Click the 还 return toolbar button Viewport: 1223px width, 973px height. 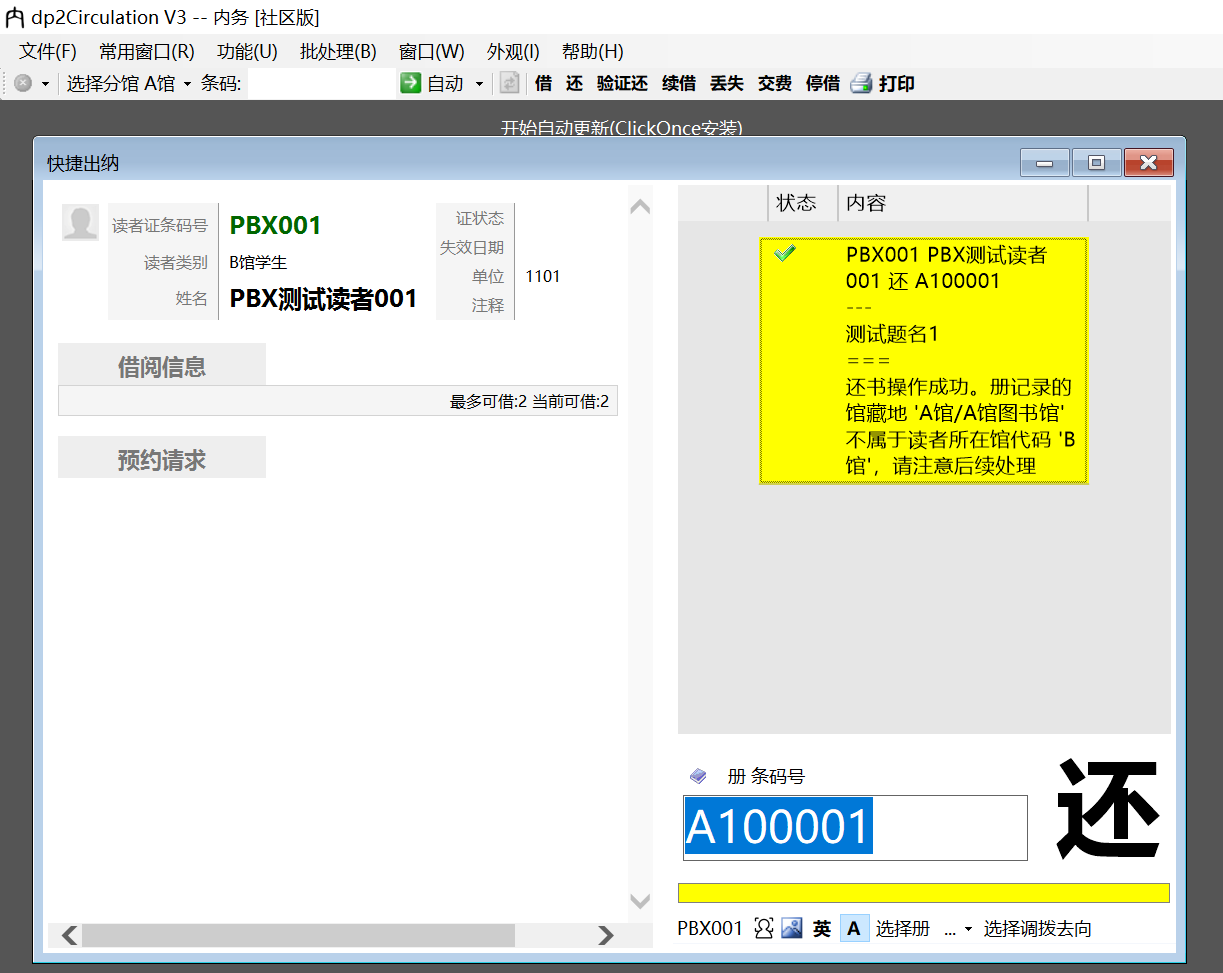tap(574, 84)
